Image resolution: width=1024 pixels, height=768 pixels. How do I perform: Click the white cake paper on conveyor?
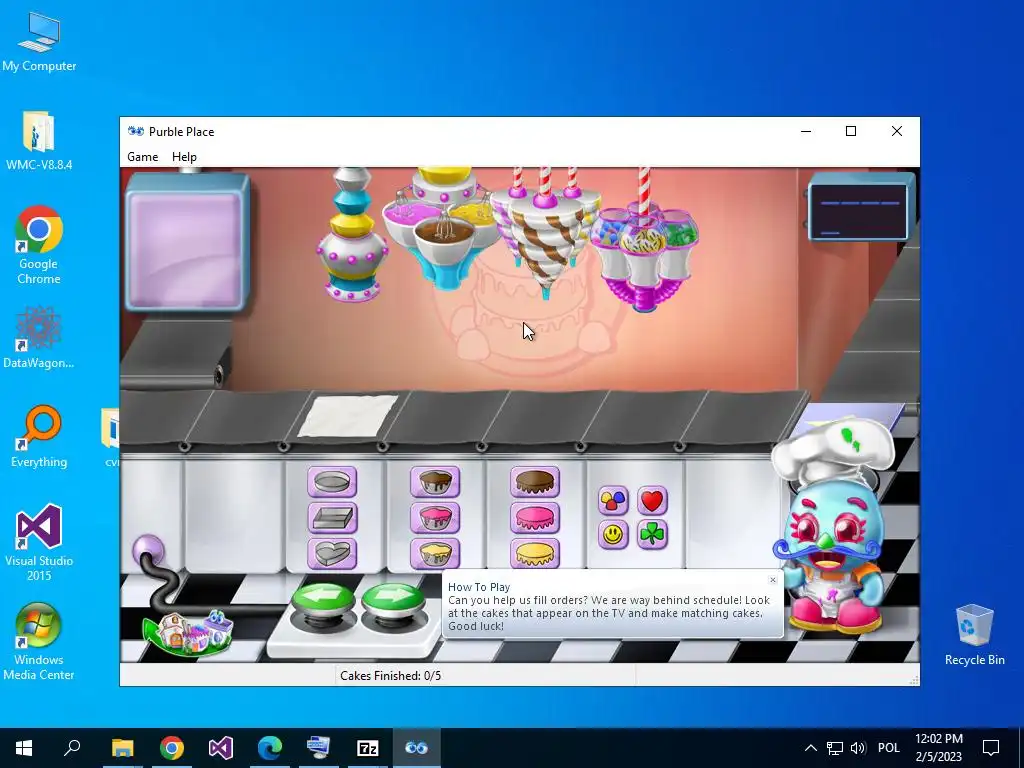(x=348, y=415)
